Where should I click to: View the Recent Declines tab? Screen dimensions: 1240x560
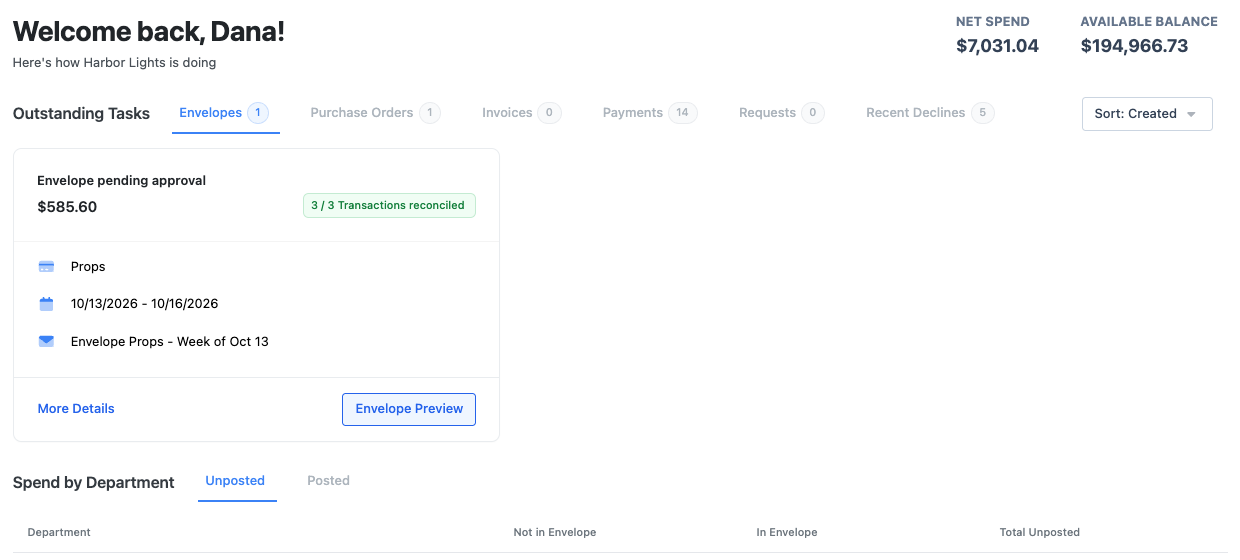tap(930, 113)
